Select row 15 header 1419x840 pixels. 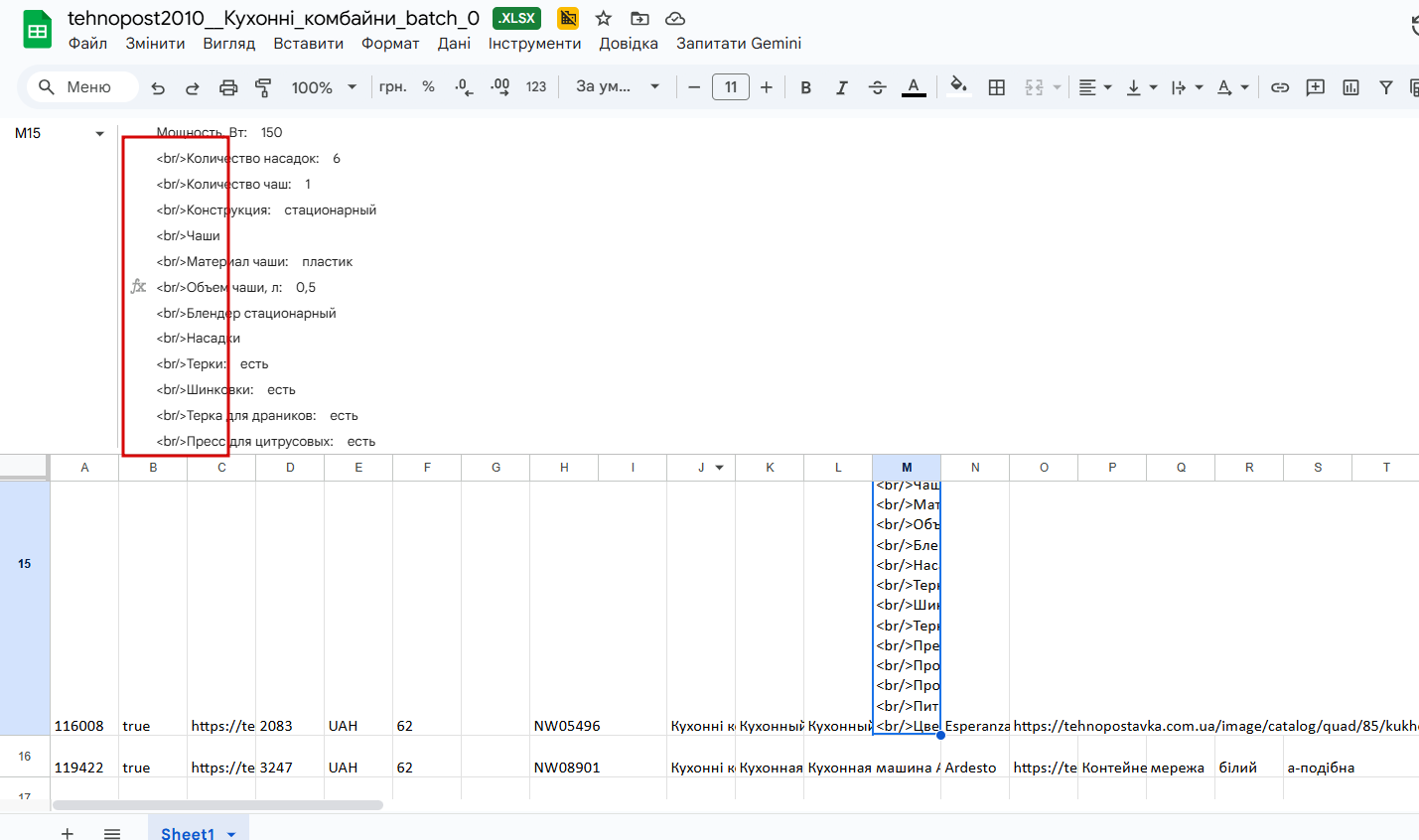[25, 564]
